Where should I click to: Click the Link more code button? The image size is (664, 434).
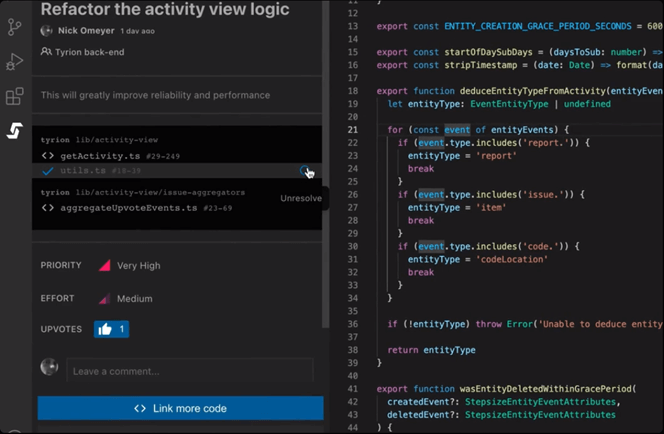(x=180, y=408)
